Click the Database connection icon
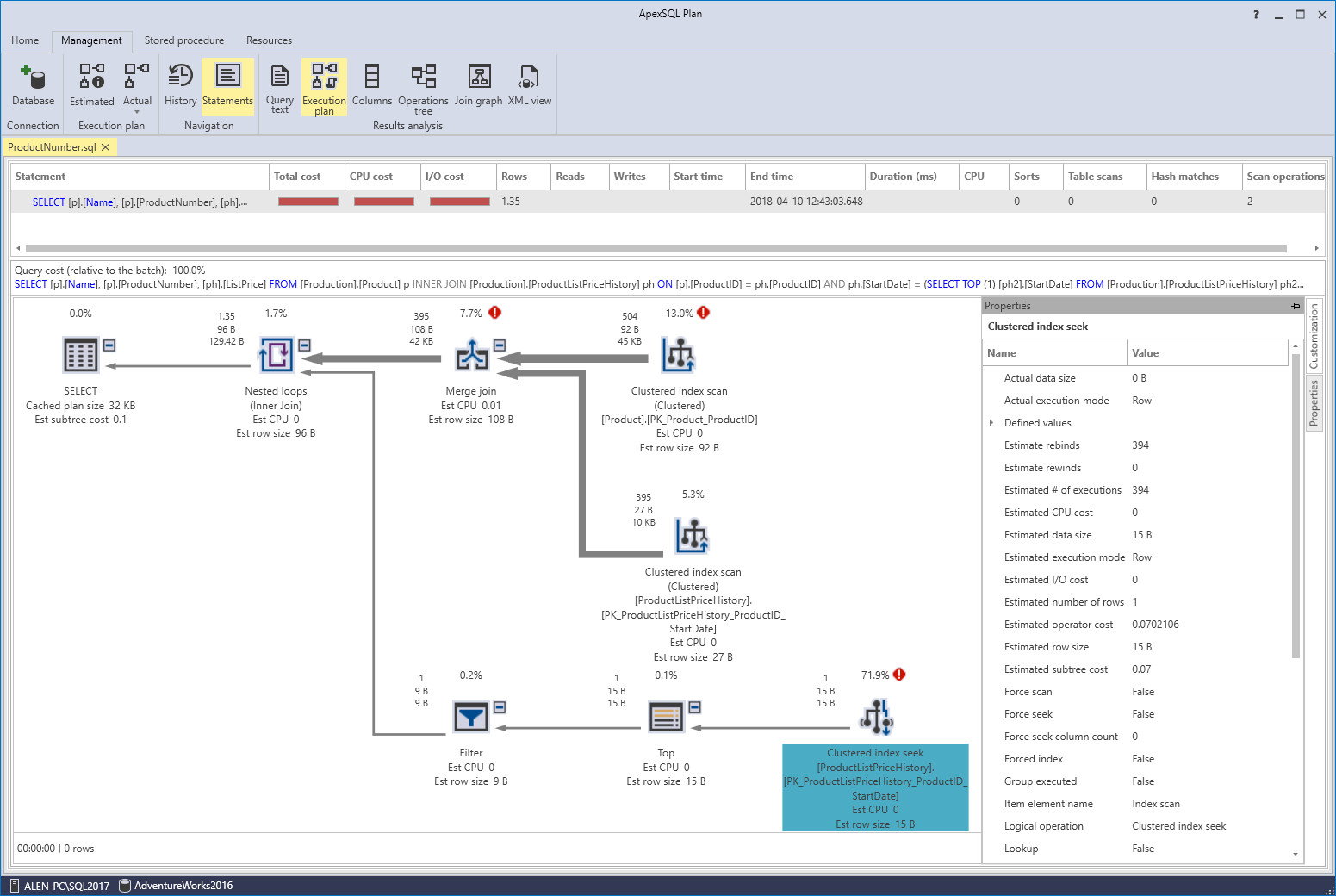 point(33,77)
